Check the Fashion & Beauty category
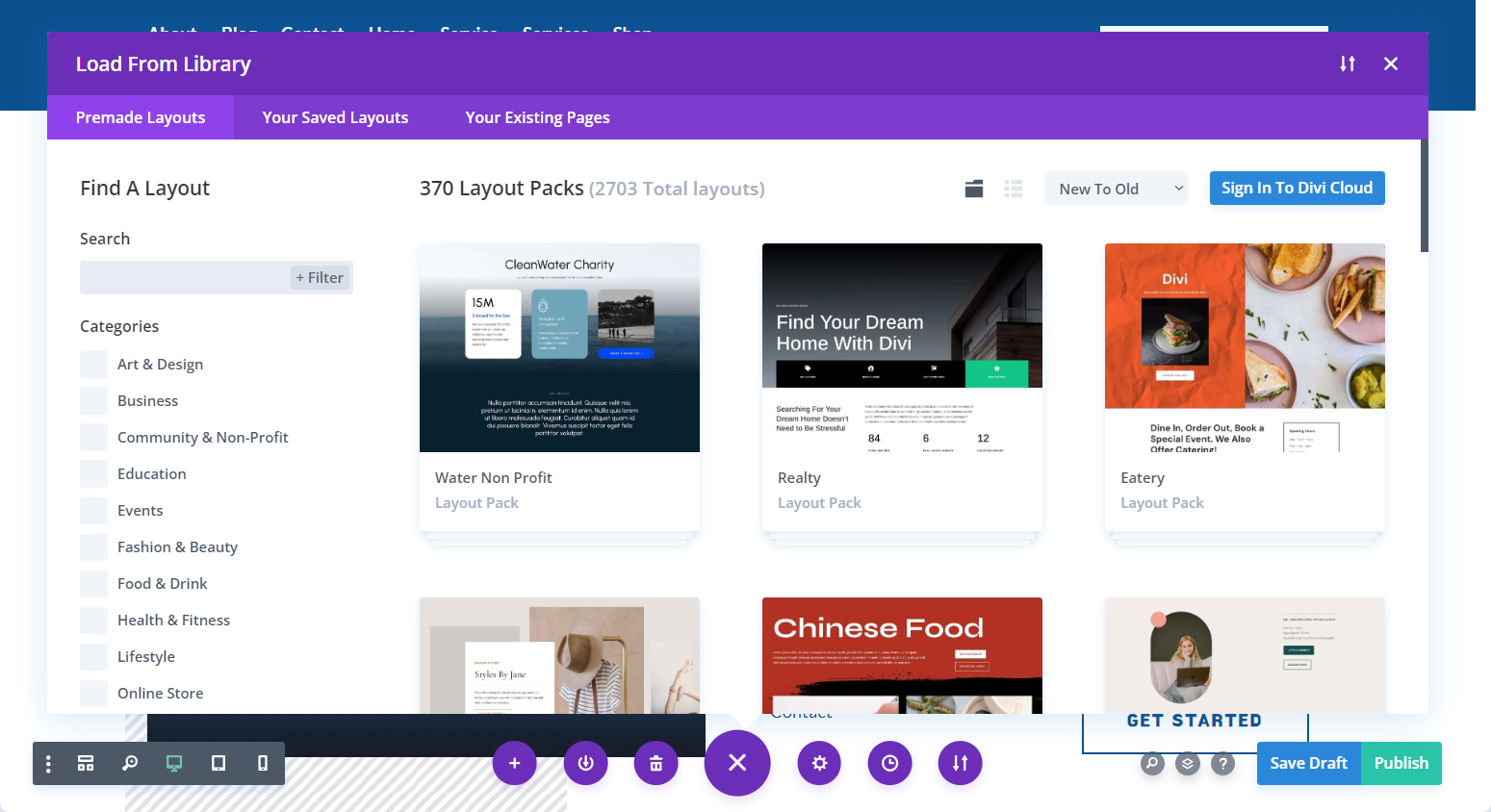The width and height of the screenshot is (1491, 812). (94, 547)
